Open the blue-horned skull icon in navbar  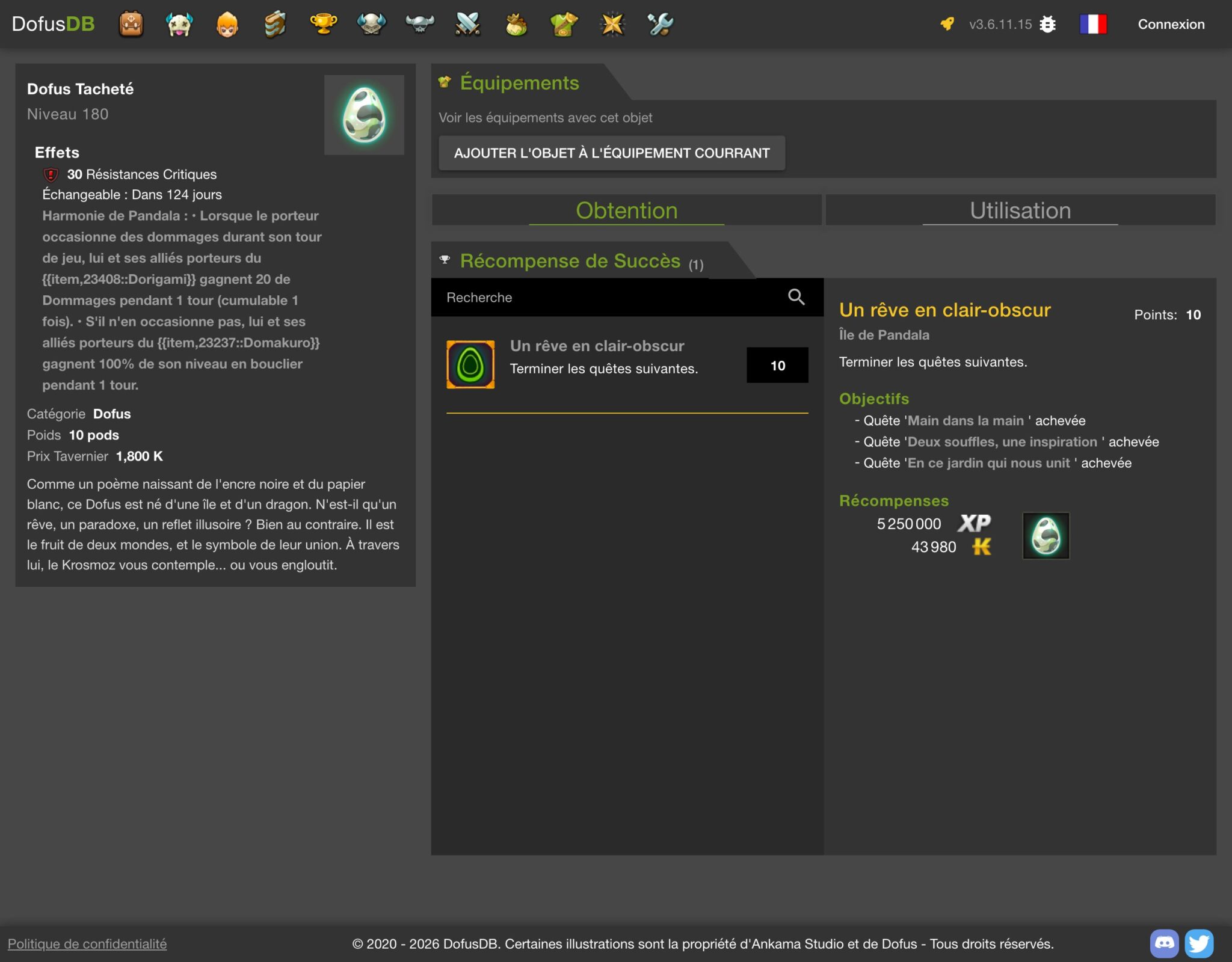pos(371,24)
